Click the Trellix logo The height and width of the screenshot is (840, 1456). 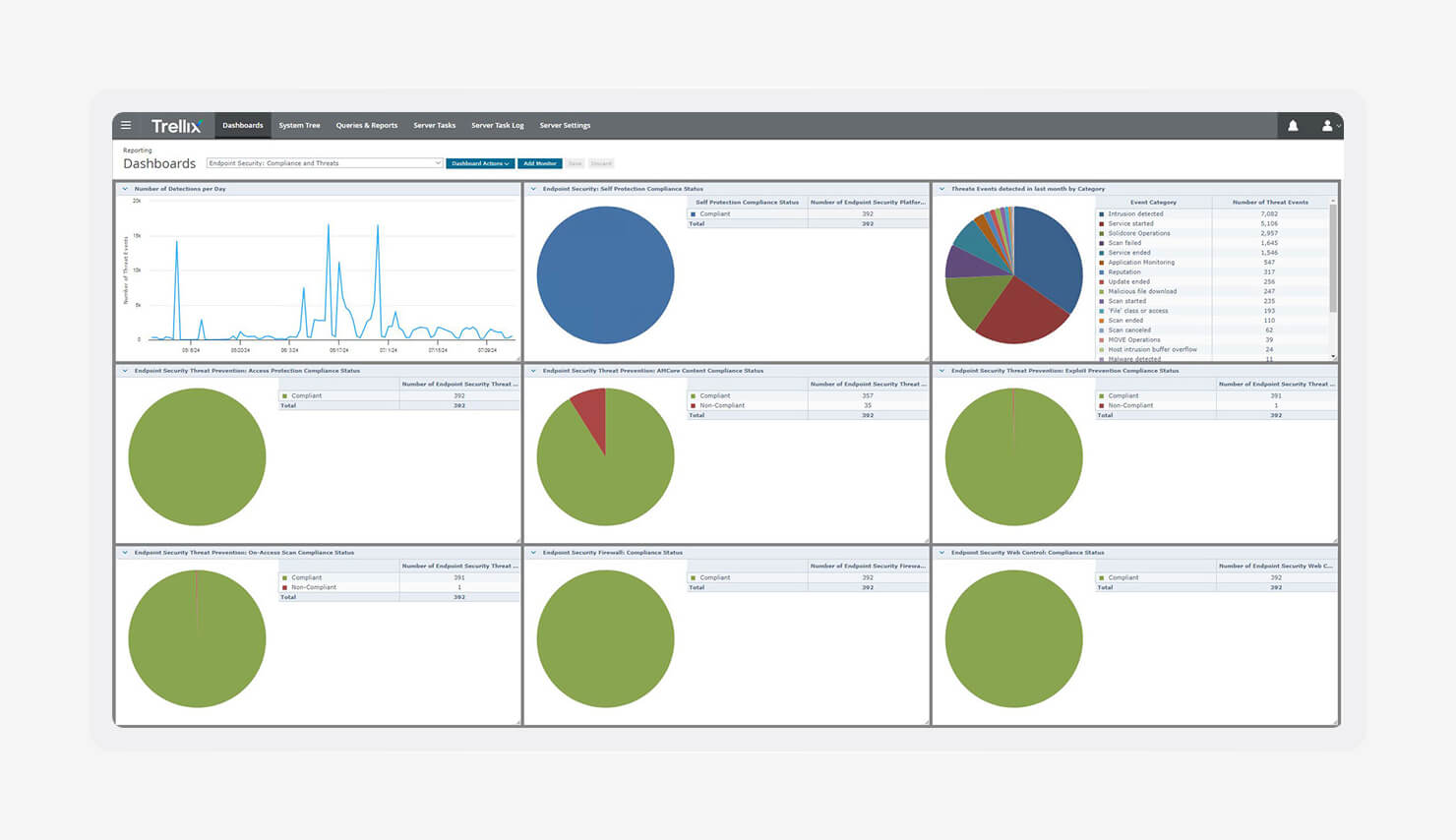point(176,126)
